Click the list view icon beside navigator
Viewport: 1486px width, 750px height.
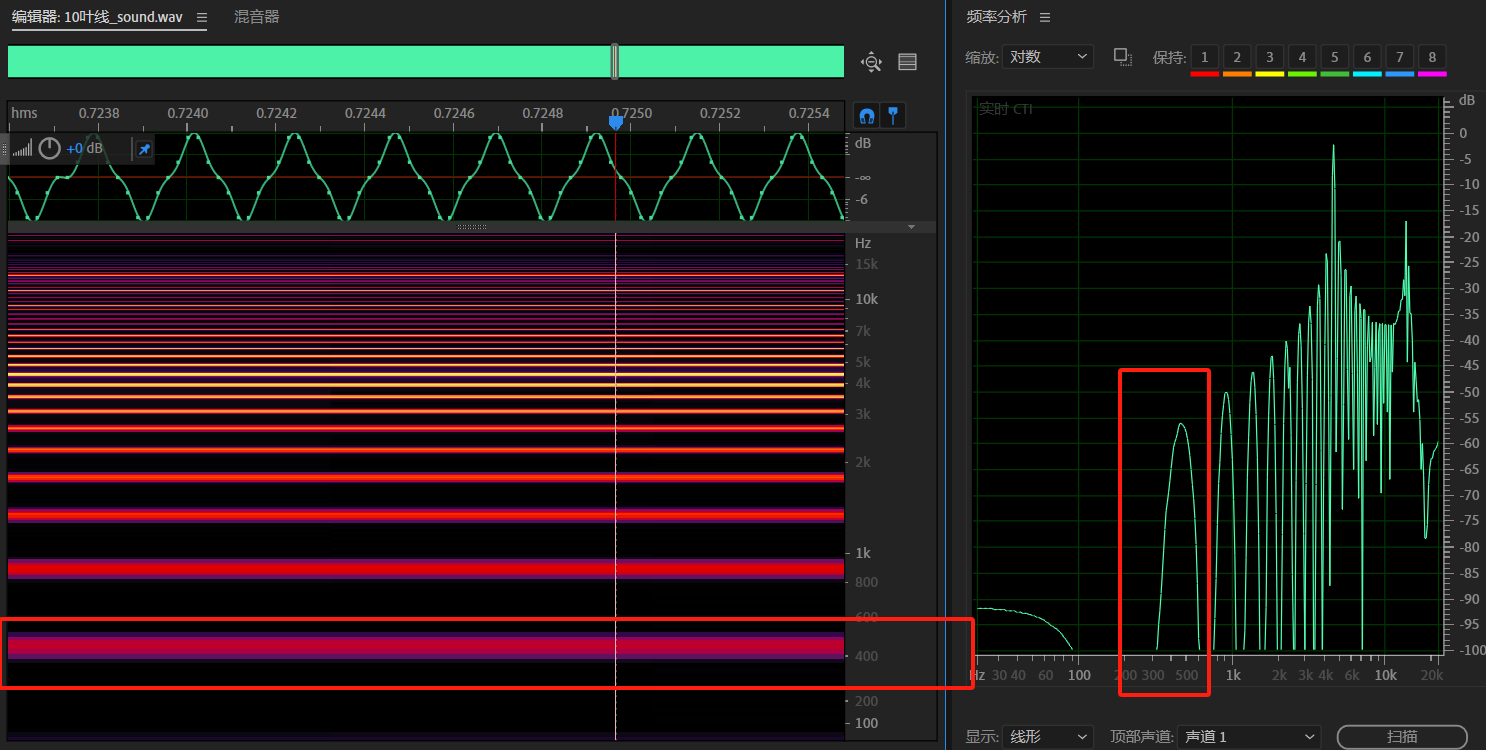coord(907,62)
